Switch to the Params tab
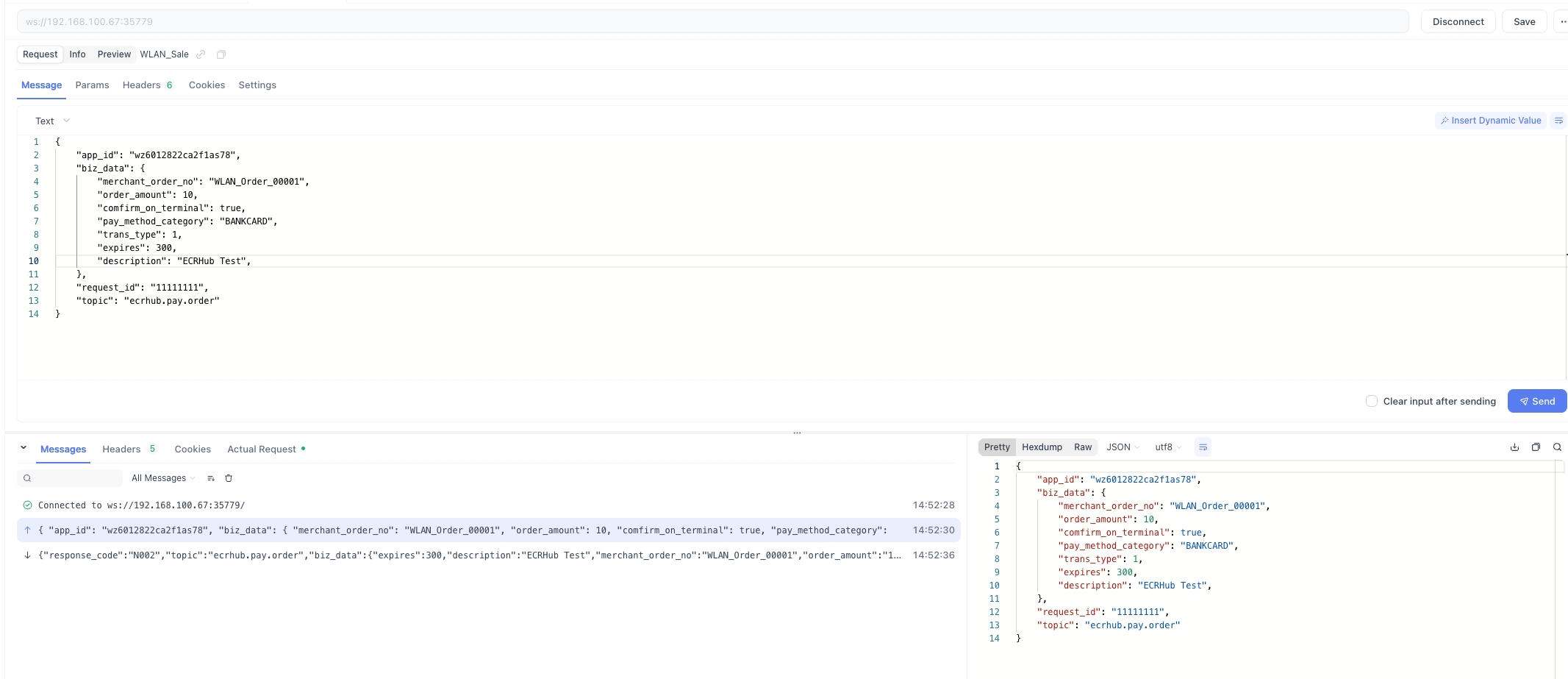This screenshot has height=679, width=1568. tap(92, 85)
